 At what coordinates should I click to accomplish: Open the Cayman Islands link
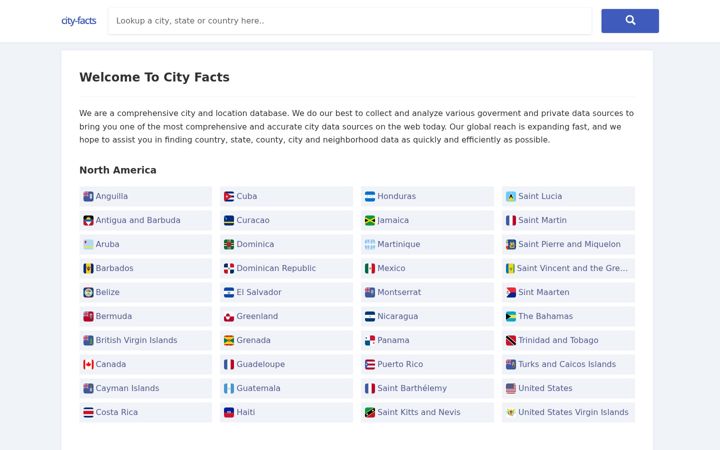(x=146, y=388)
